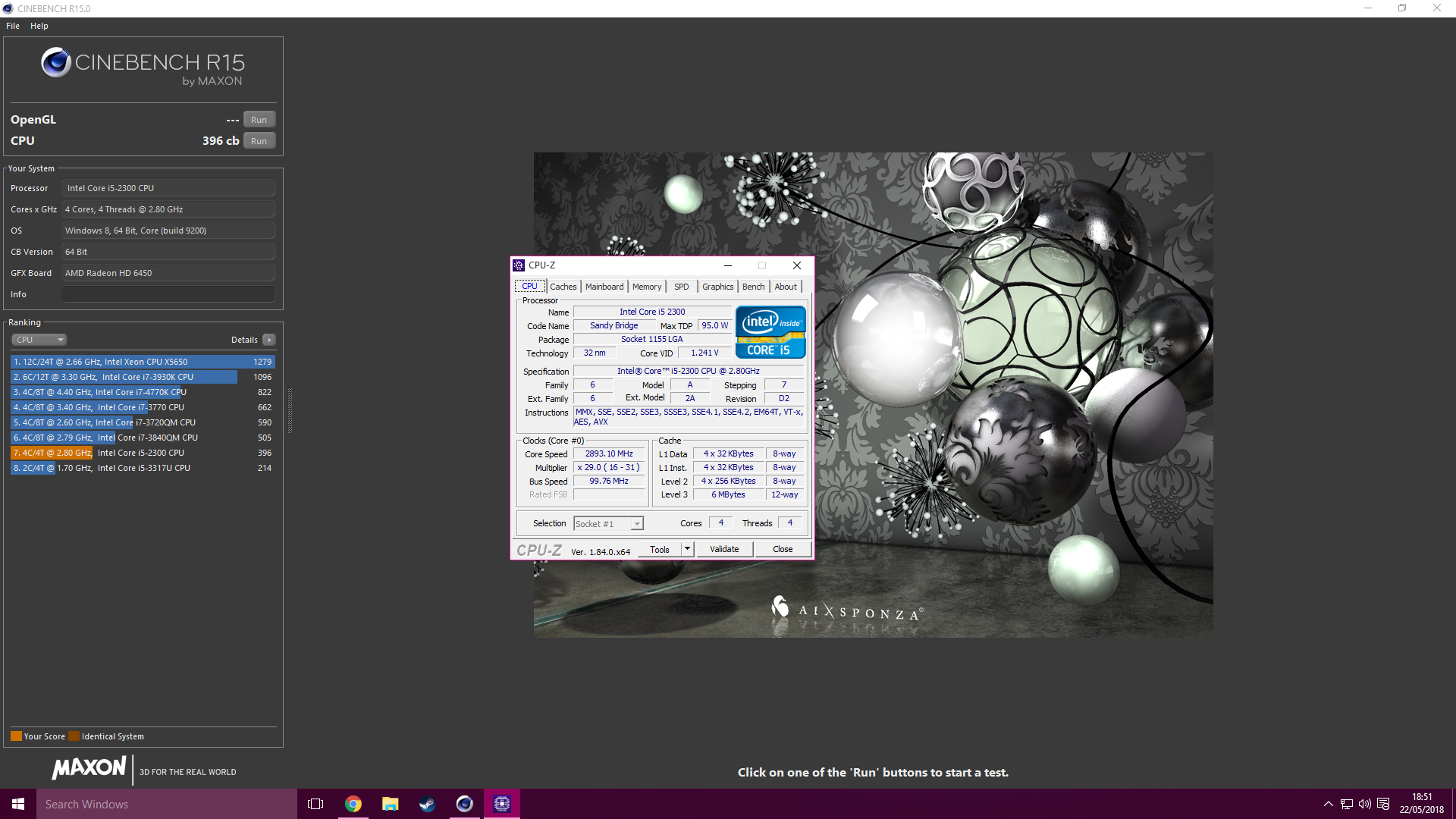Click the 396 cb CPU score
The height and width of the screenshot is (819, 1456).
pyautogui.click(x=221, y=141)
